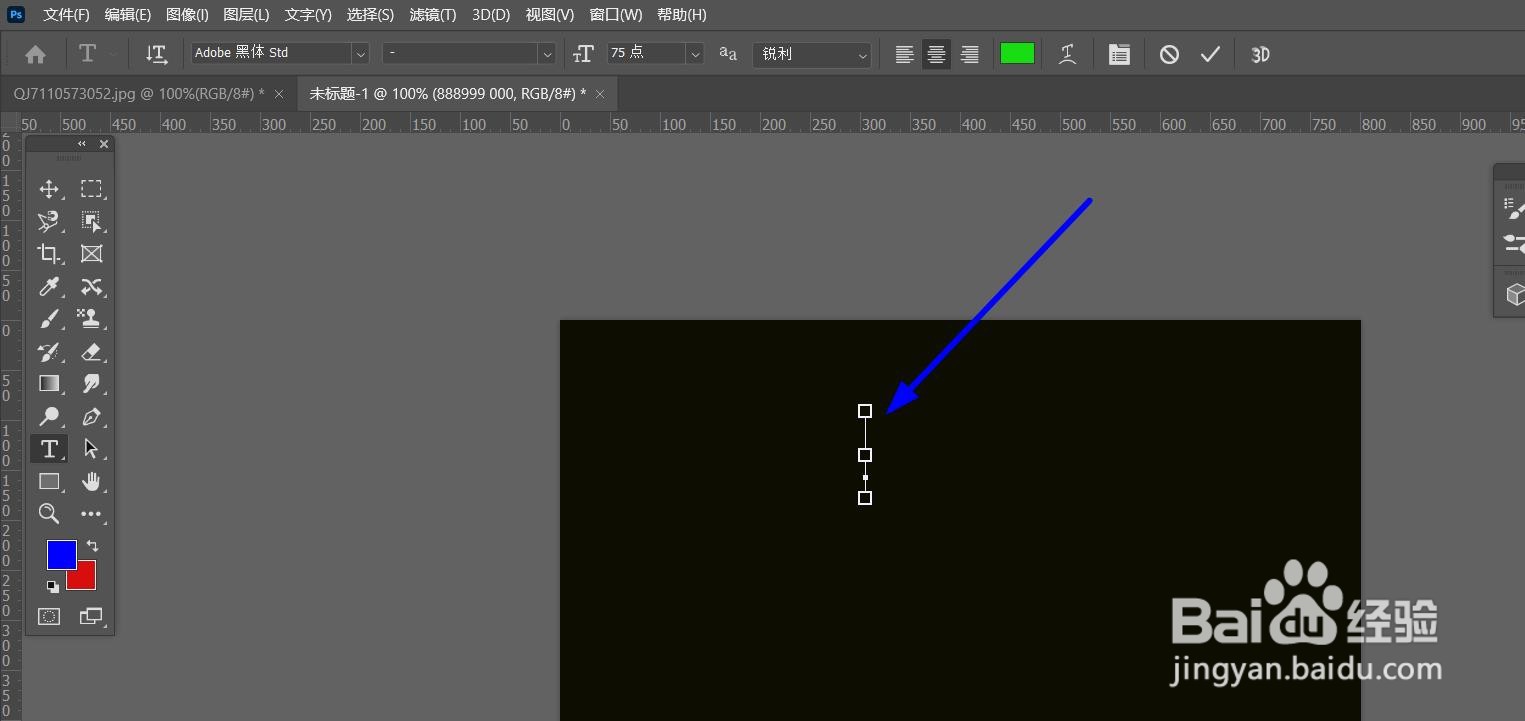Click the Home button in options bar
This screenshot has height=721, width=1525.
click(35, 55)
